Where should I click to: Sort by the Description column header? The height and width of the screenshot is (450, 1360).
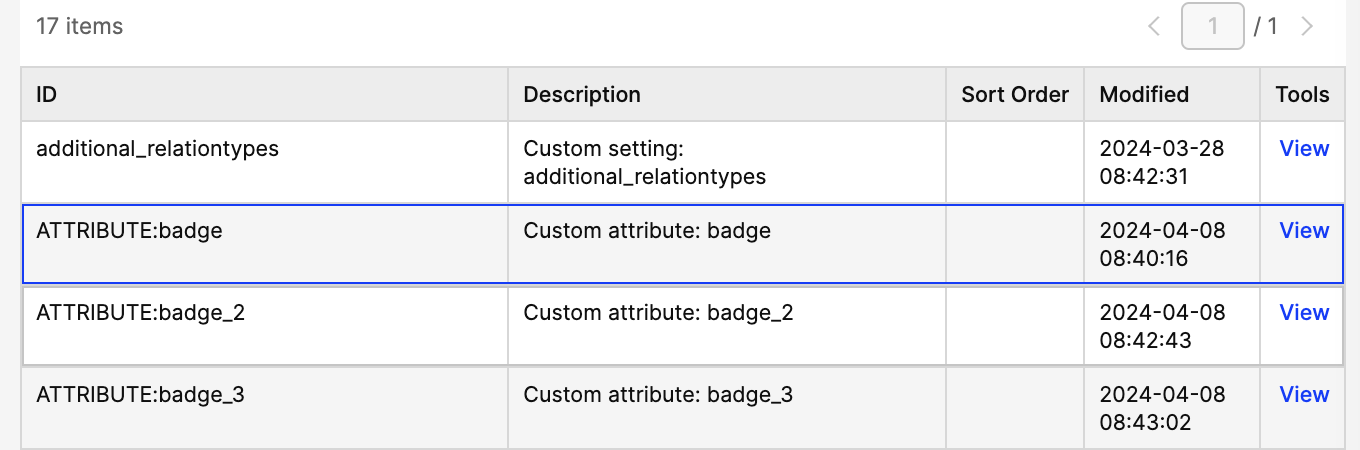coord(582,95)
